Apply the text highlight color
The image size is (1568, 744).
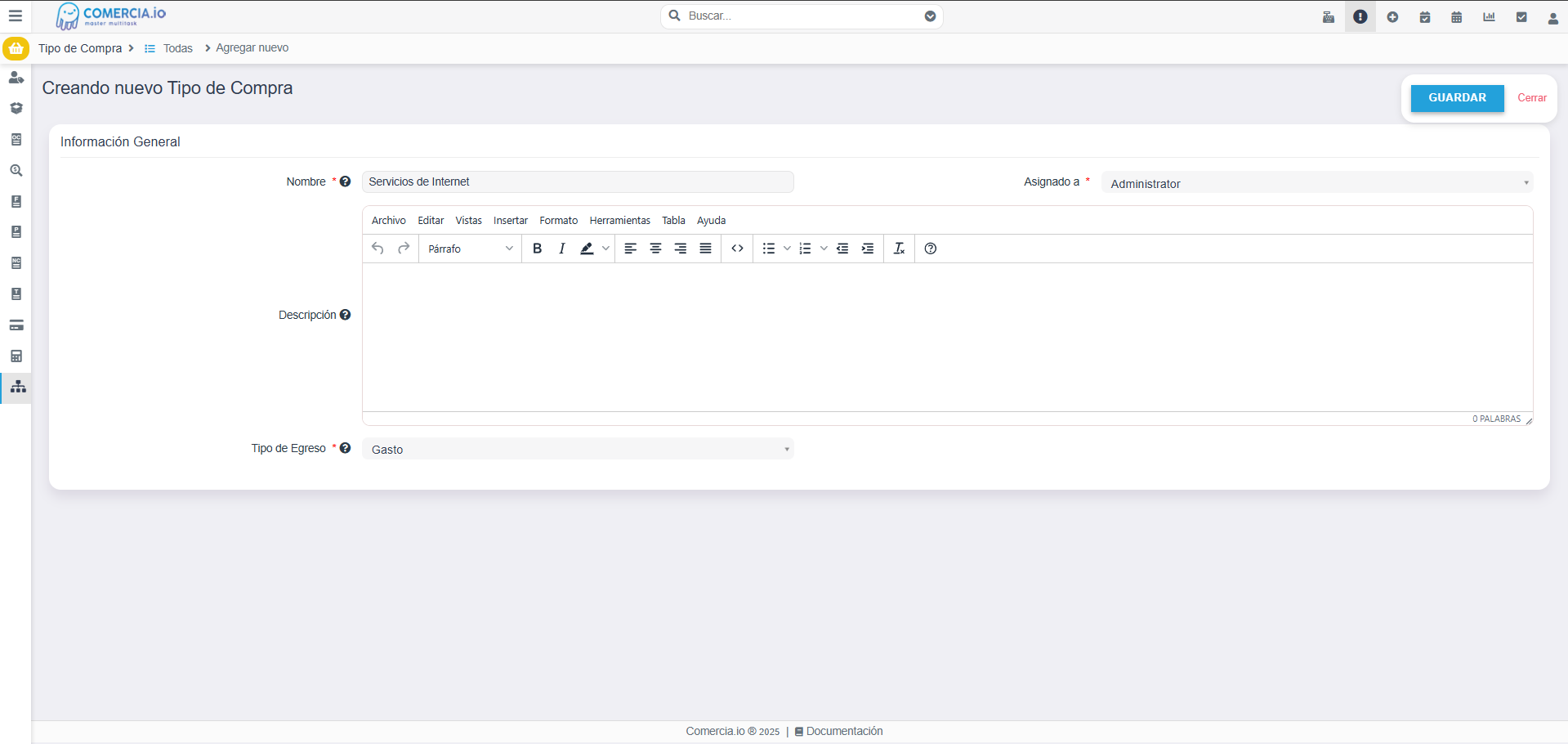587,249
